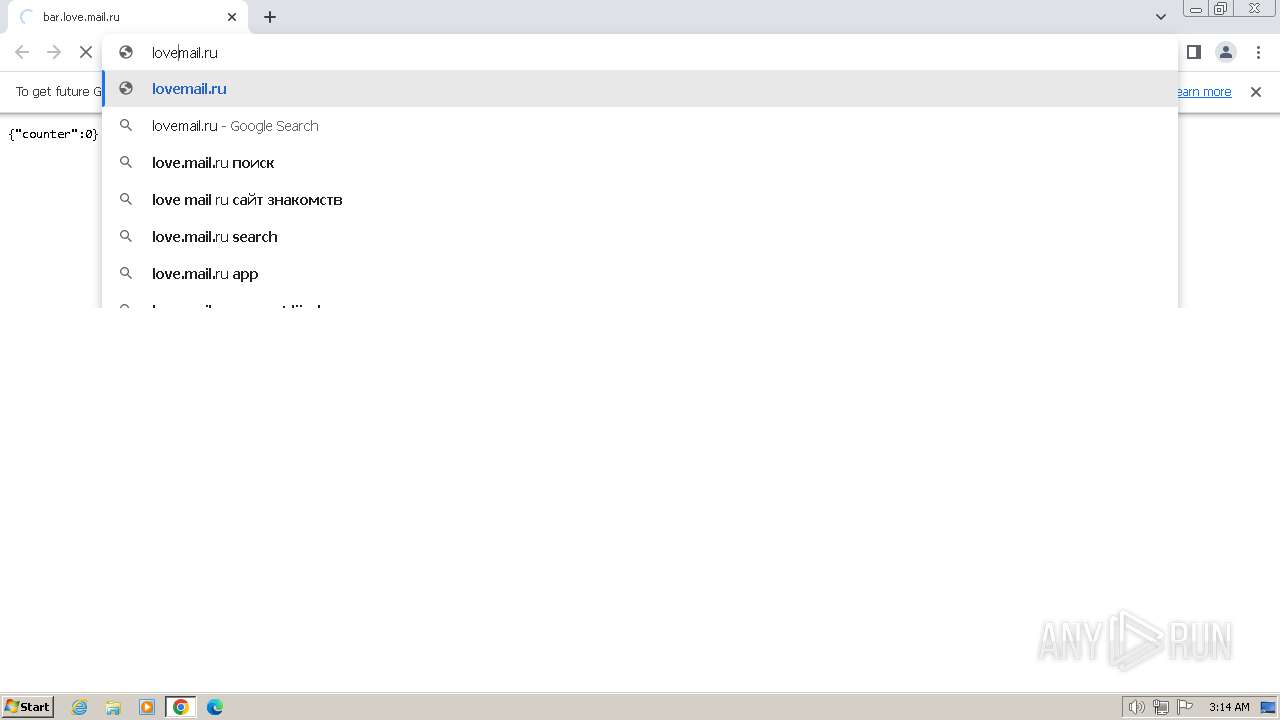Open the tab search dropdown arrow
Image resolution: width=1280 pixels, height=720 pixels.
tap(1161, 17)
